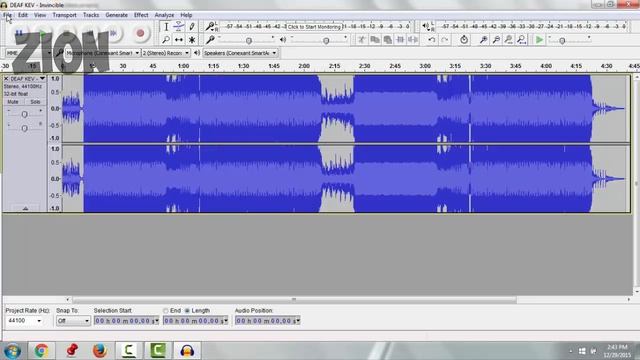
Task: Click the Fit Selection zoom icon
Action: (509, 40)
